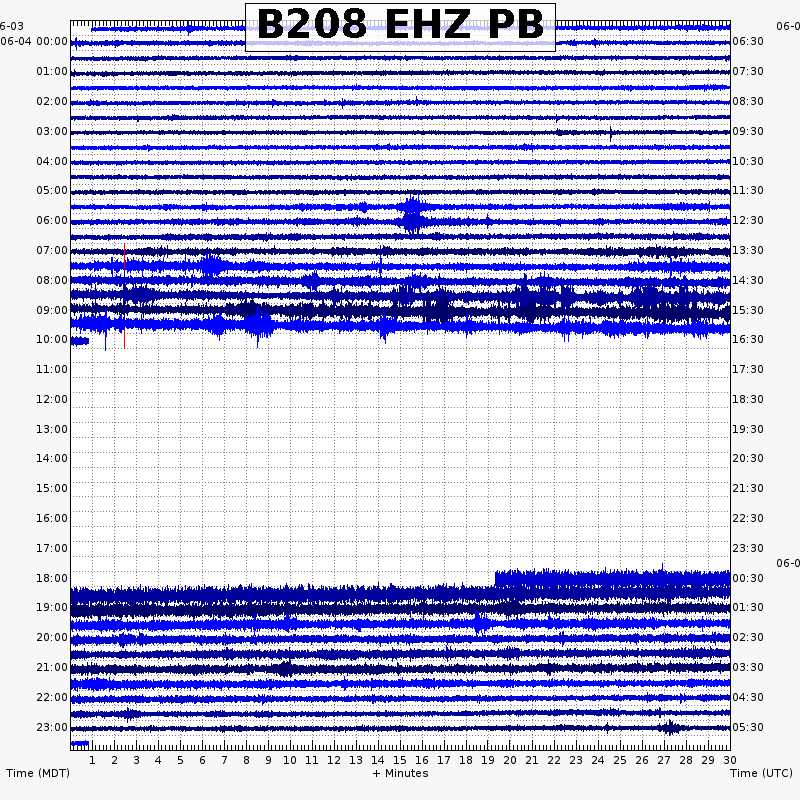The image size is (800, 800).
Task: Click the + Minutes axis label
Action: click(401, 773)
